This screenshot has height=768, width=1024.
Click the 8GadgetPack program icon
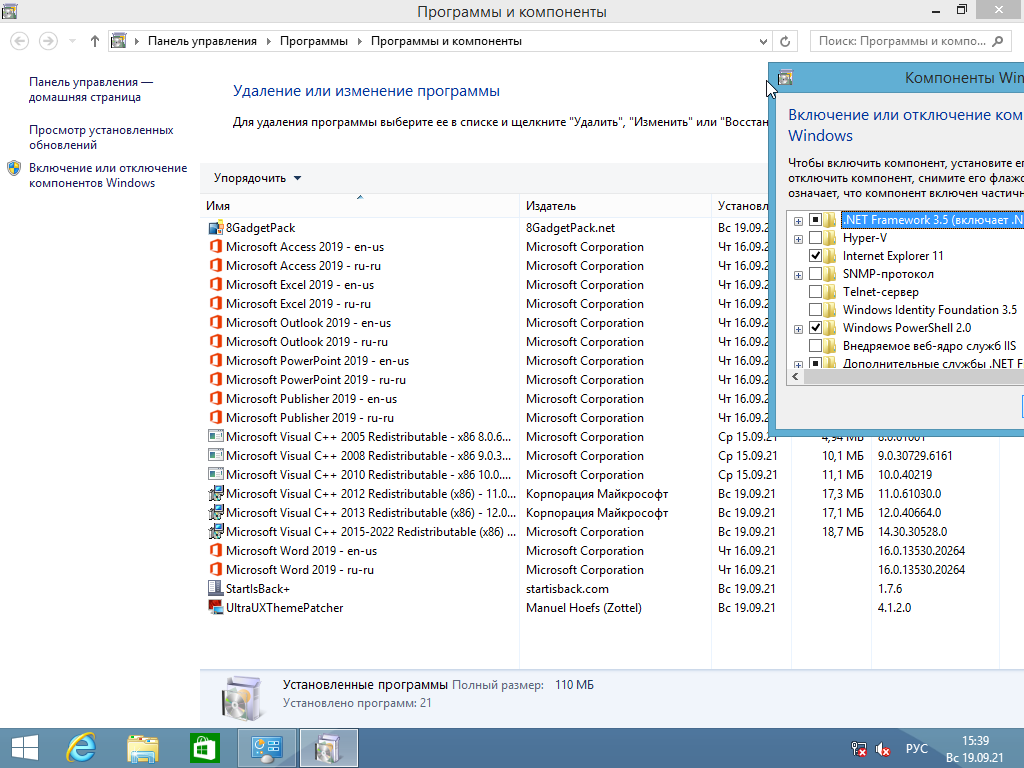(216, 228)
